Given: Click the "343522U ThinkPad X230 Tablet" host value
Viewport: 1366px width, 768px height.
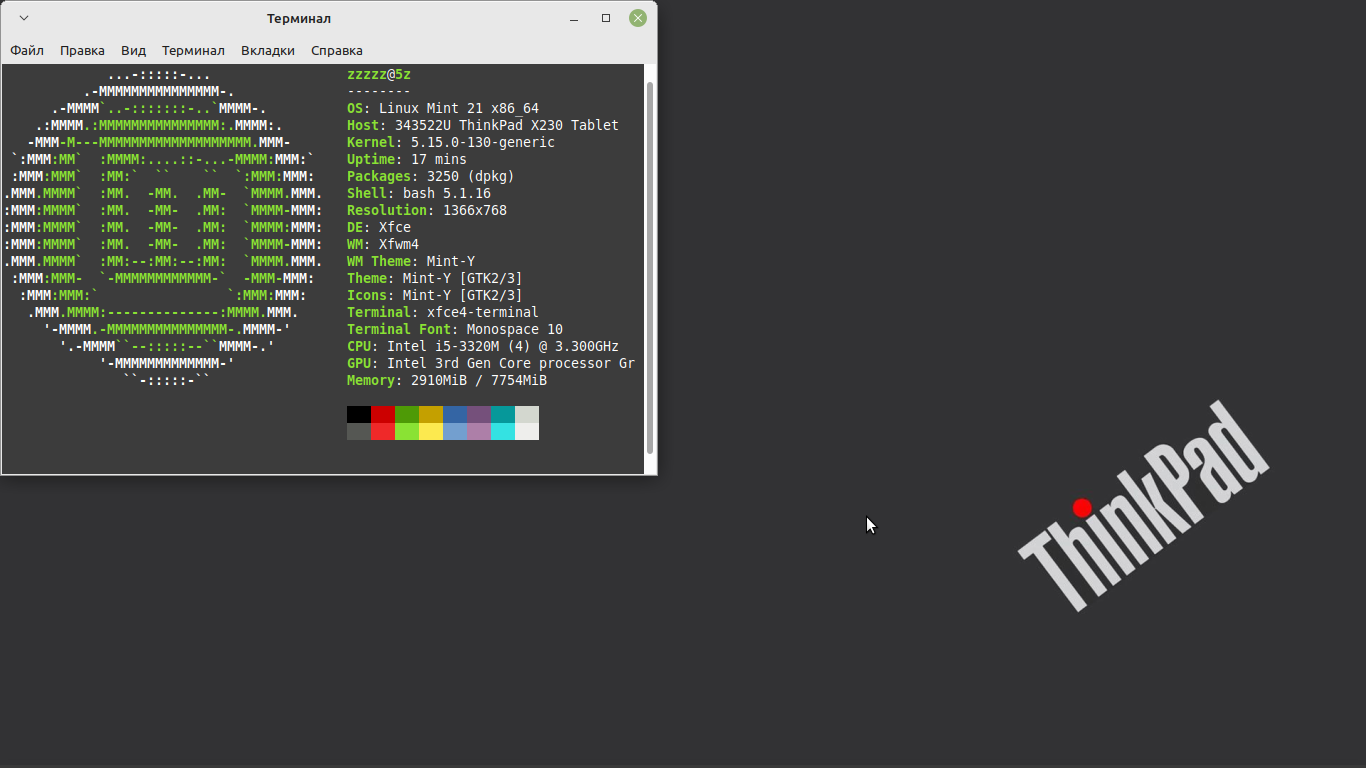Looking at the screenshot, I should pos(507,126).
